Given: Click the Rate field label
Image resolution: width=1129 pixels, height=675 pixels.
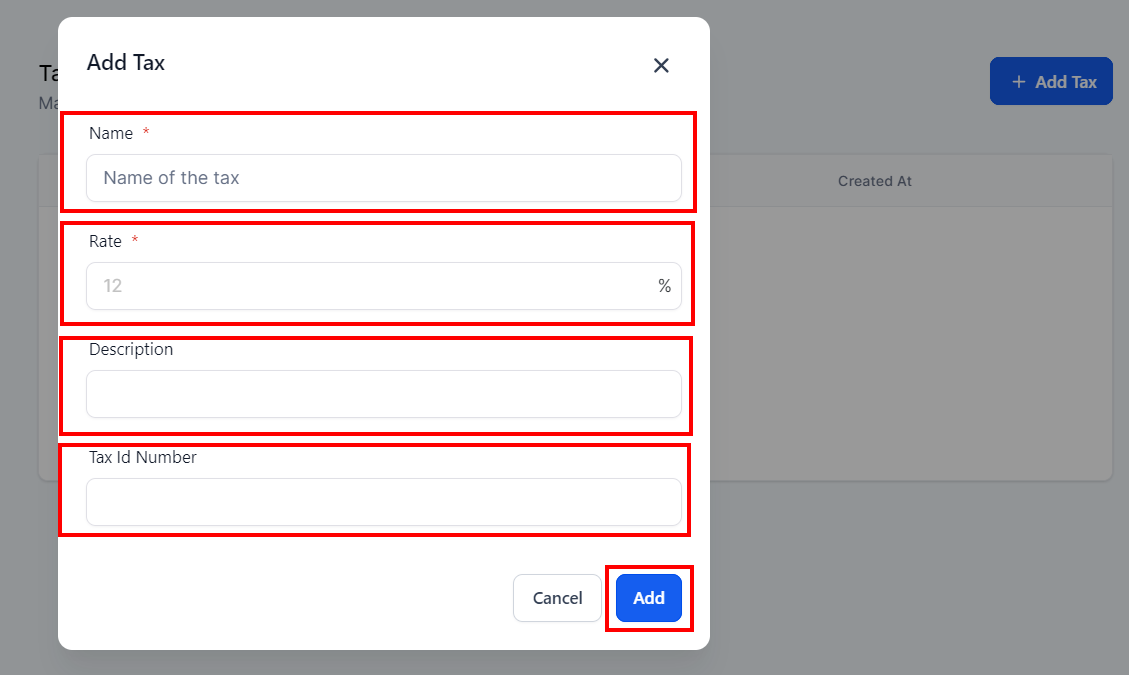Looking at the screenshot, I should tap(105, 241).
